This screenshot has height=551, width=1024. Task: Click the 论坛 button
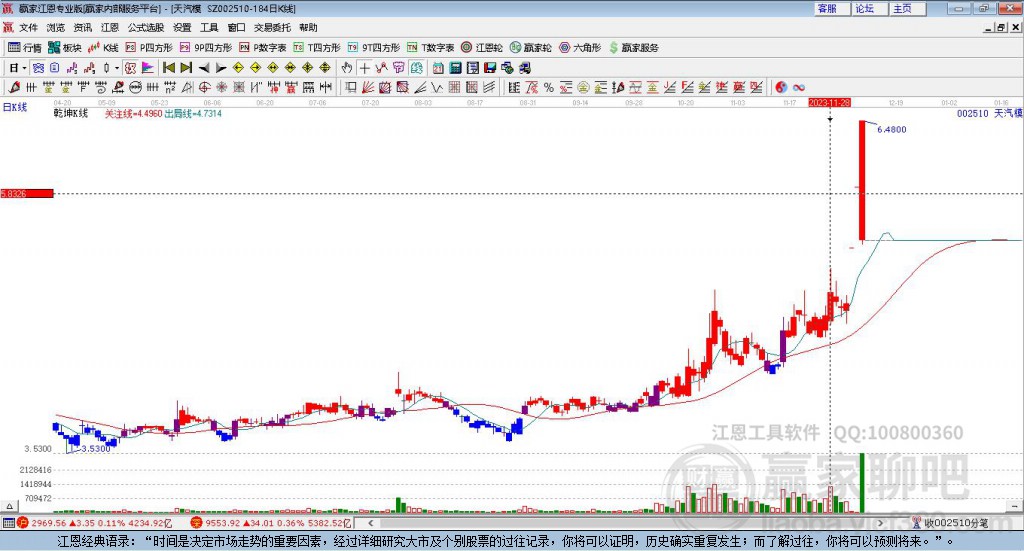coord(869,8)
